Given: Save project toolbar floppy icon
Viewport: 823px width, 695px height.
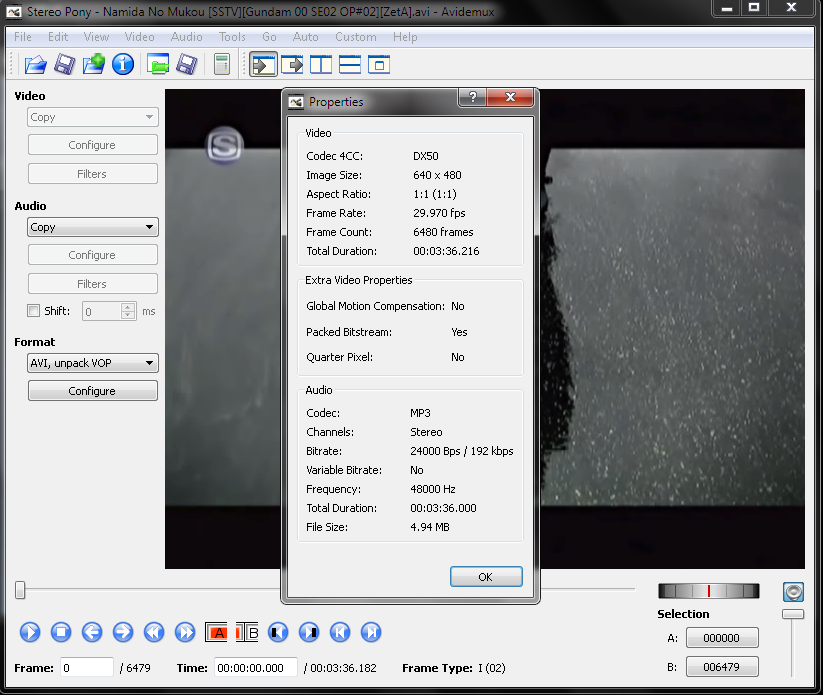Looking at the screenshot, I should point(187,65).
